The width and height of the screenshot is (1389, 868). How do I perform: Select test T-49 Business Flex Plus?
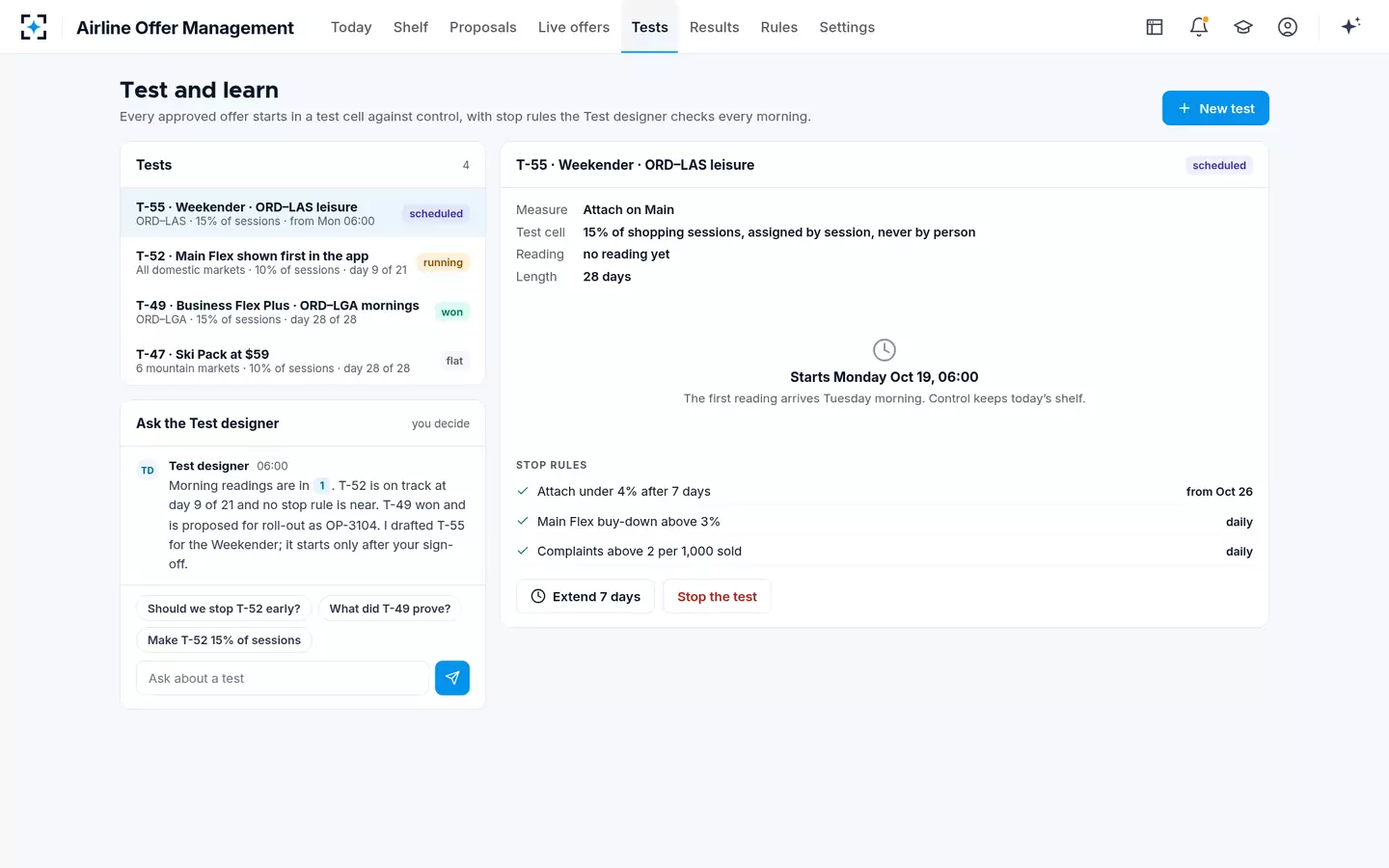pyautogui.click(x=303, y=312)
